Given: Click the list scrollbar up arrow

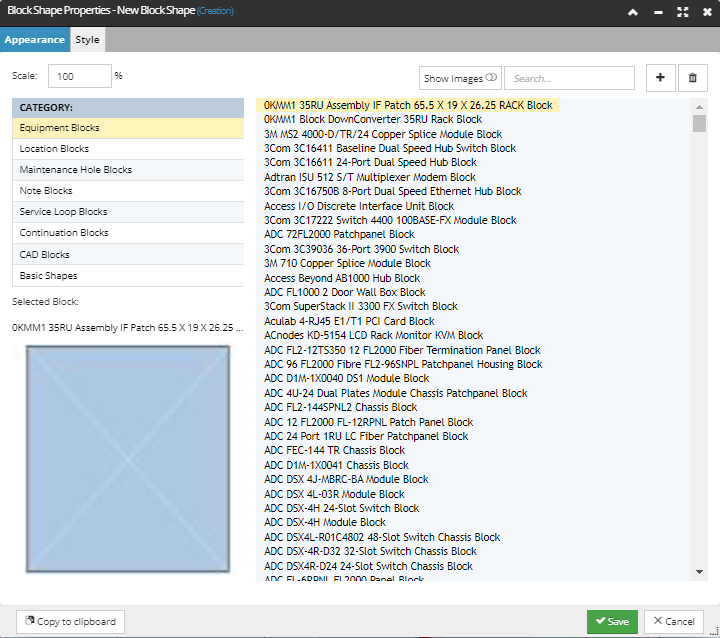Looking at the screenshot, I should (699, 107).
